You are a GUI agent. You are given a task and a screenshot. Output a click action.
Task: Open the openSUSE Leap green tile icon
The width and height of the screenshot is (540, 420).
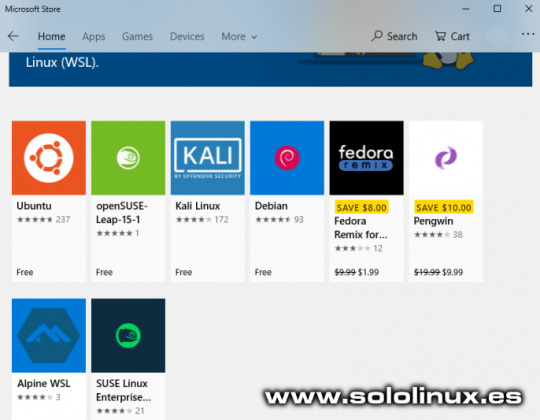128,158
